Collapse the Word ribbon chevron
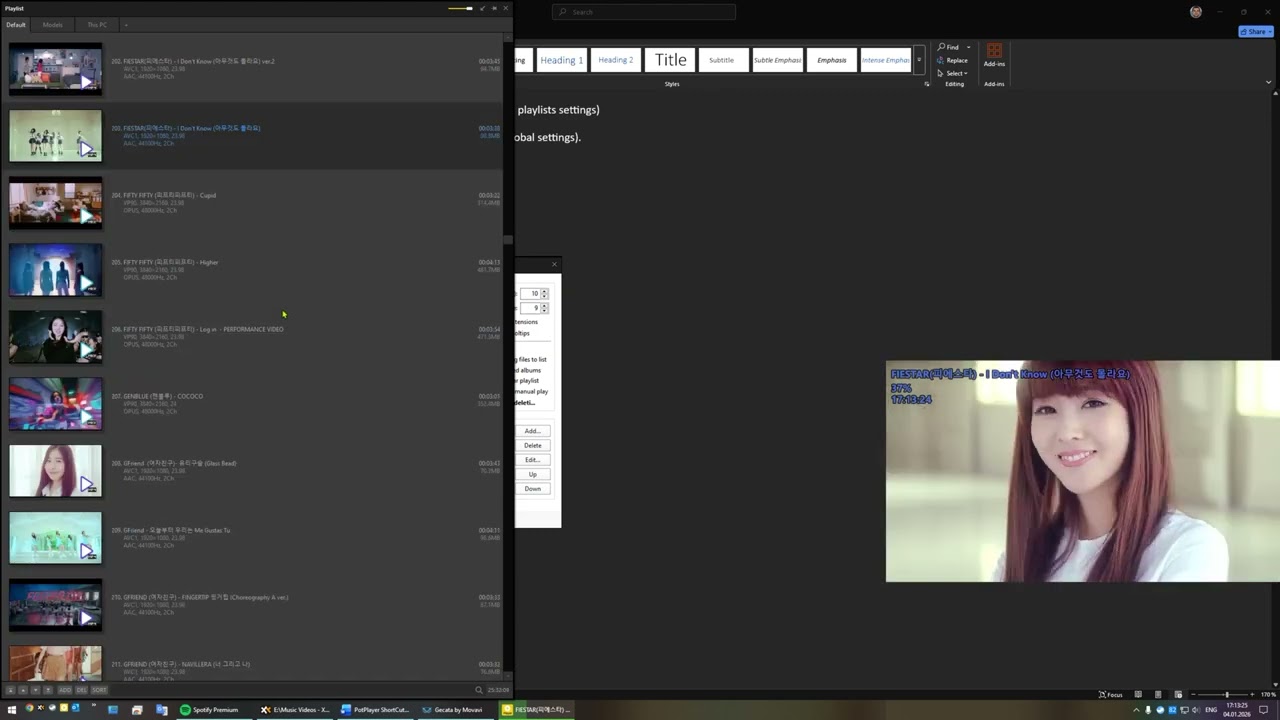 pyautogui.click(x=1269, y=83)
